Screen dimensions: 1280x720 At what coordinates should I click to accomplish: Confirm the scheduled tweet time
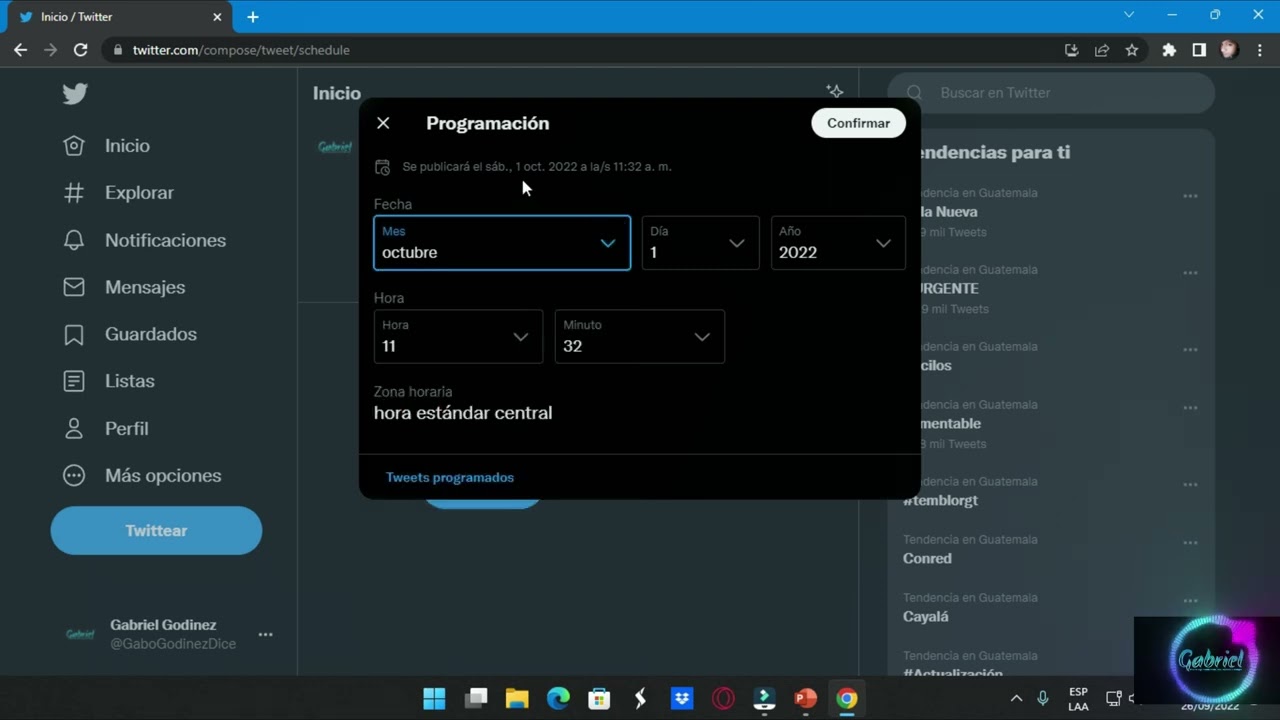point(858,123)
